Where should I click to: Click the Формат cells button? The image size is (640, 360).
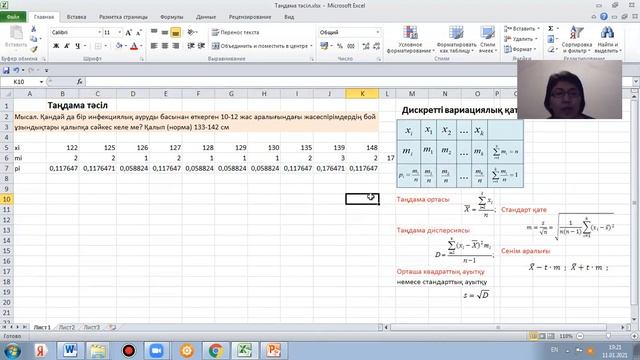pos(519,49)
